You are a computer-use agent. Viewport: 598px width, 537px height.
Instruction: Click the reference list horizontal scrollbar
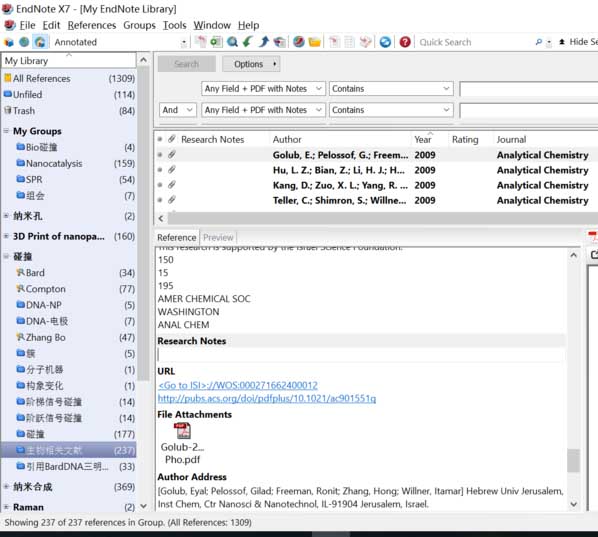(383, 218)
